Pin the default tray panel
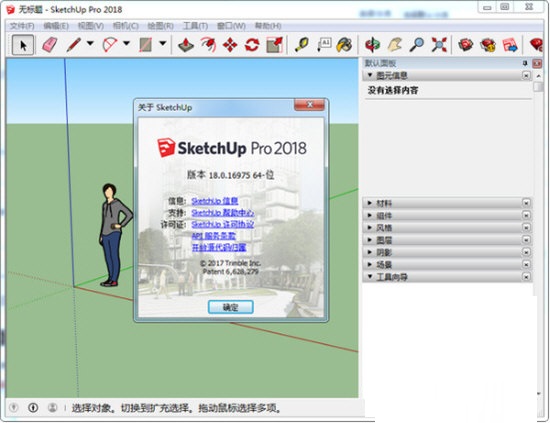Viewport: 550px width, 423px height. 525,63
